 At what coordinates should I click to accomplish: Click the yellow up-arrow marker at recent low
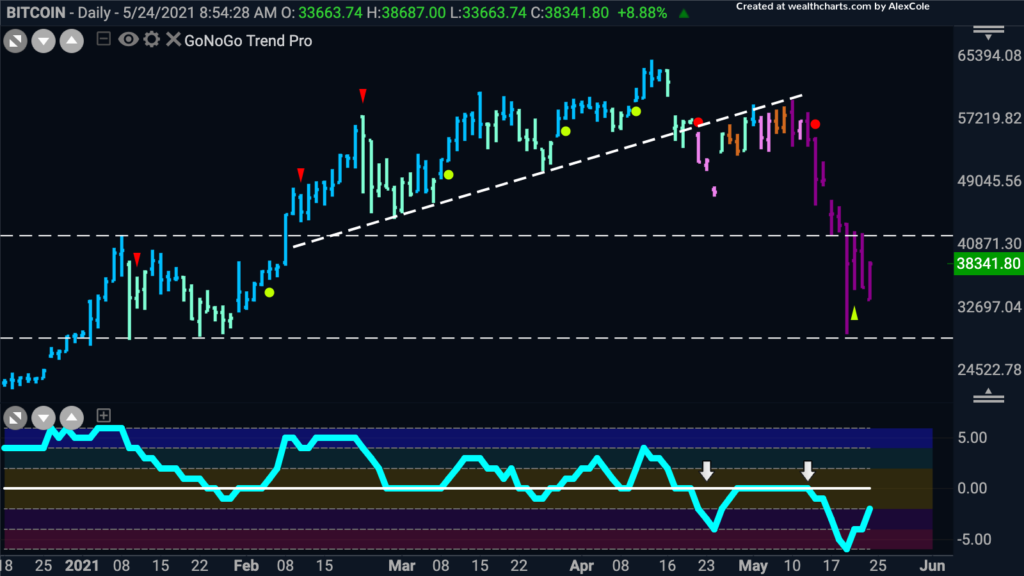pos(853,315)
